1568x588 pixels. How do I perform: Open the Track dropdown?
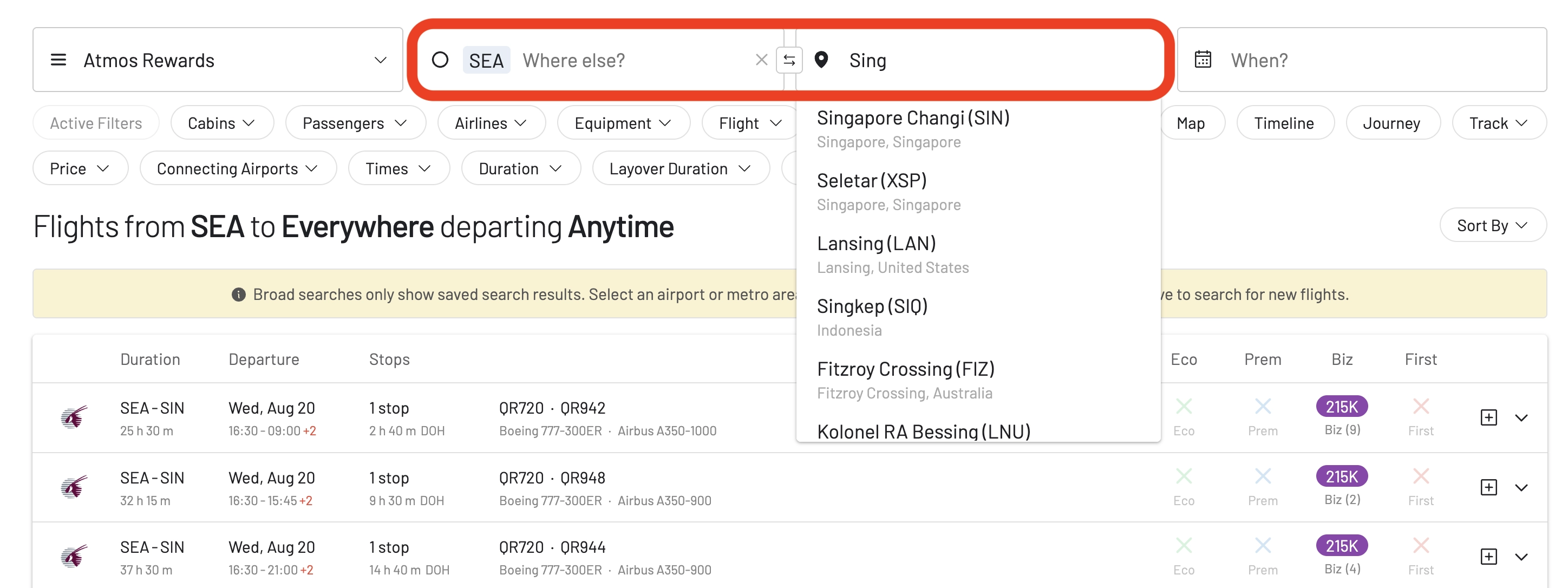(x=1499, y=123)
